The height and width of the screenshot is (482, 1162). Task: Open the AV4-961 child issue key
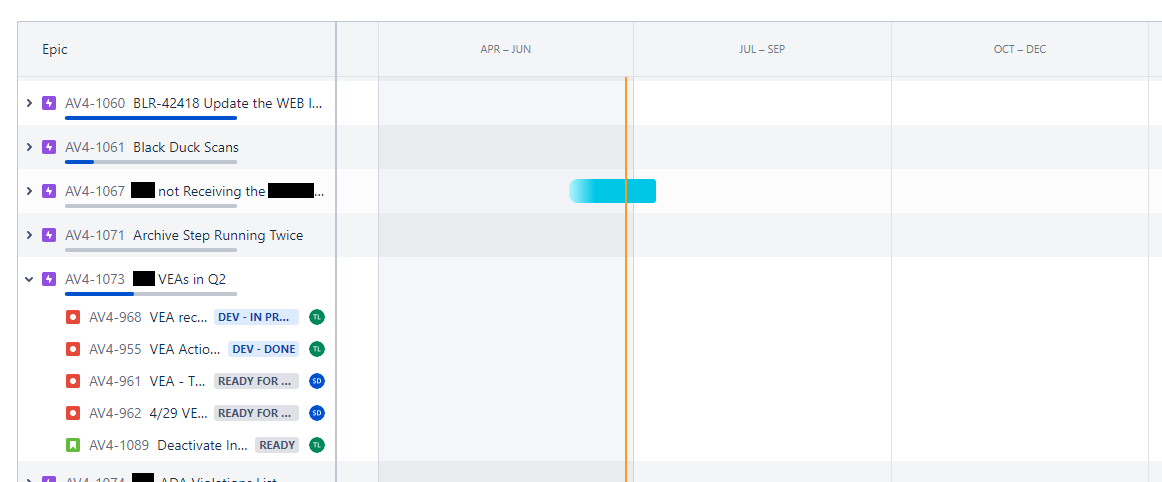(115, 381)
